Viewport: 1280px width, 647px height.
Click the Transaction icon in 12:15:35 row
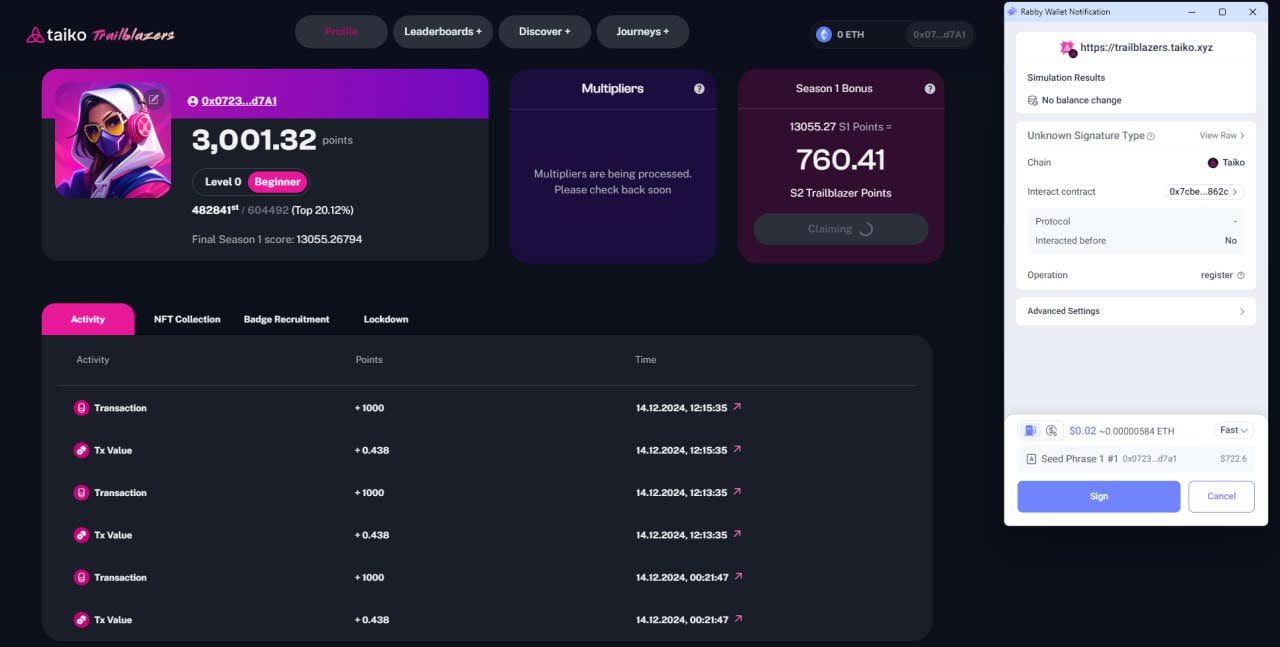[x=82, y=408]
